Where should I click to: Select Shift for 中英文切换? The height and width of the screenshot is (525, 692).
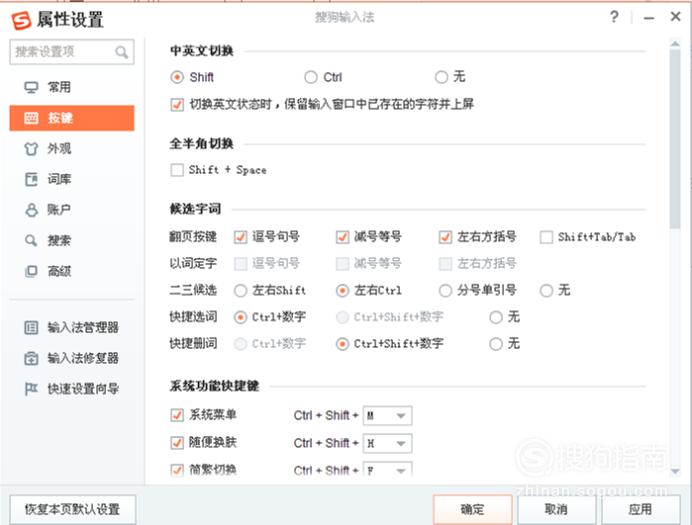(177, 77)
